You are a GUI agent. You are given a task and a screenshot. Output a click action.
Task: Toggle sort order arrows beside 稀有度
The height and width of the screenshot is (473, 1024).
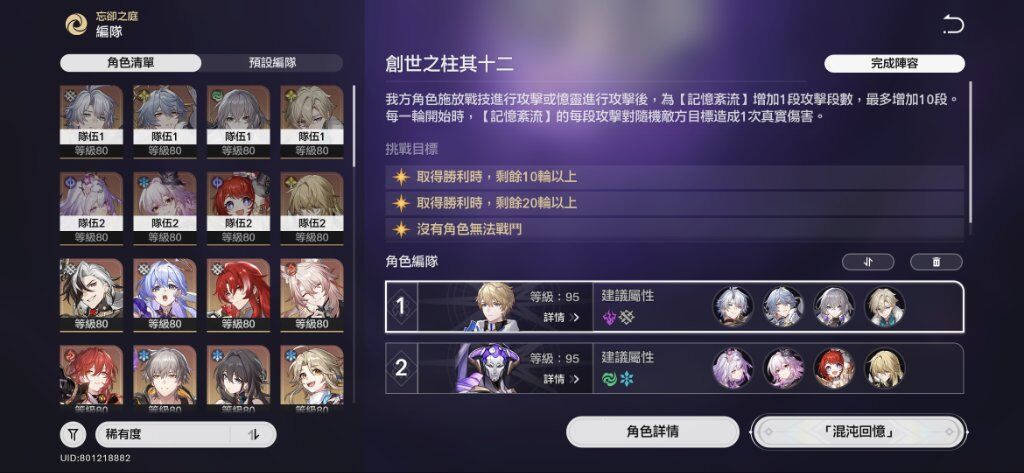[x=254, y=434]
